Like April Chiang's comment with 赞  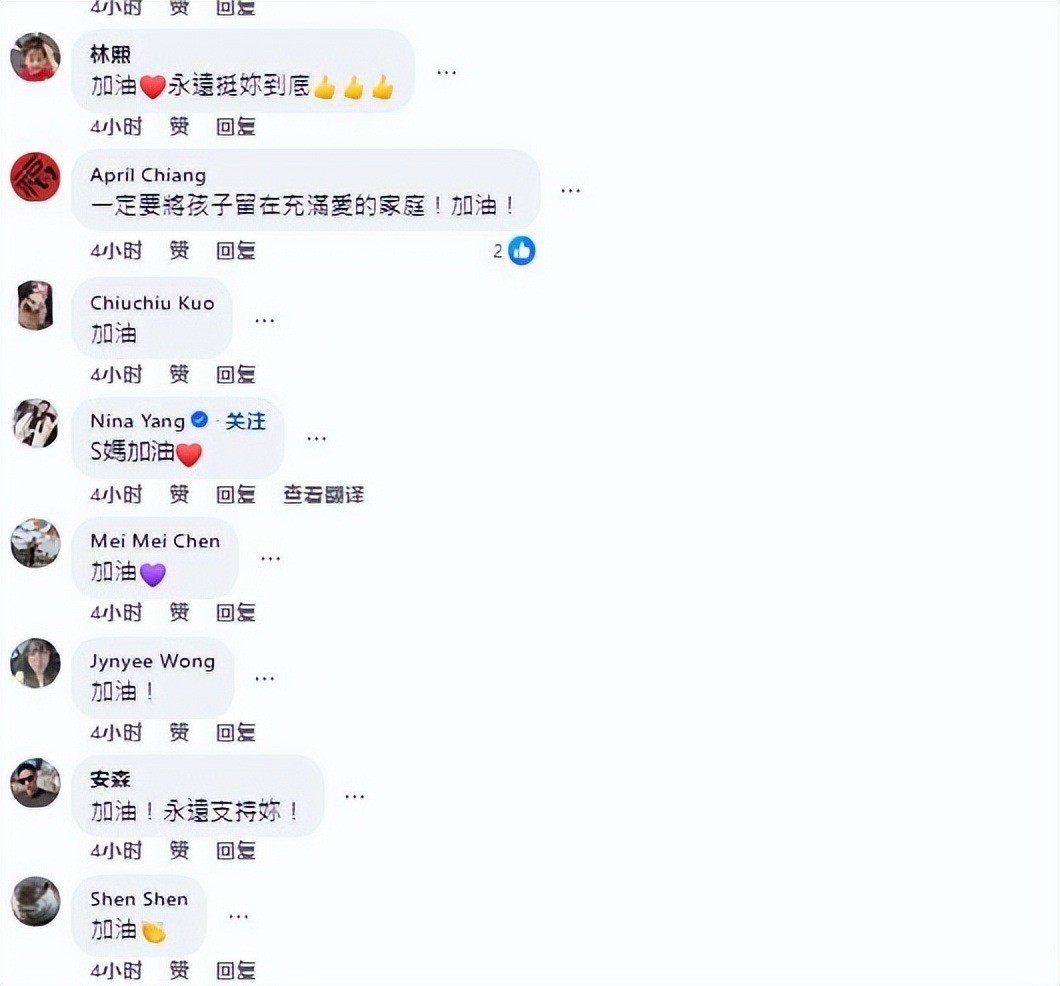[x=179, y=251]
